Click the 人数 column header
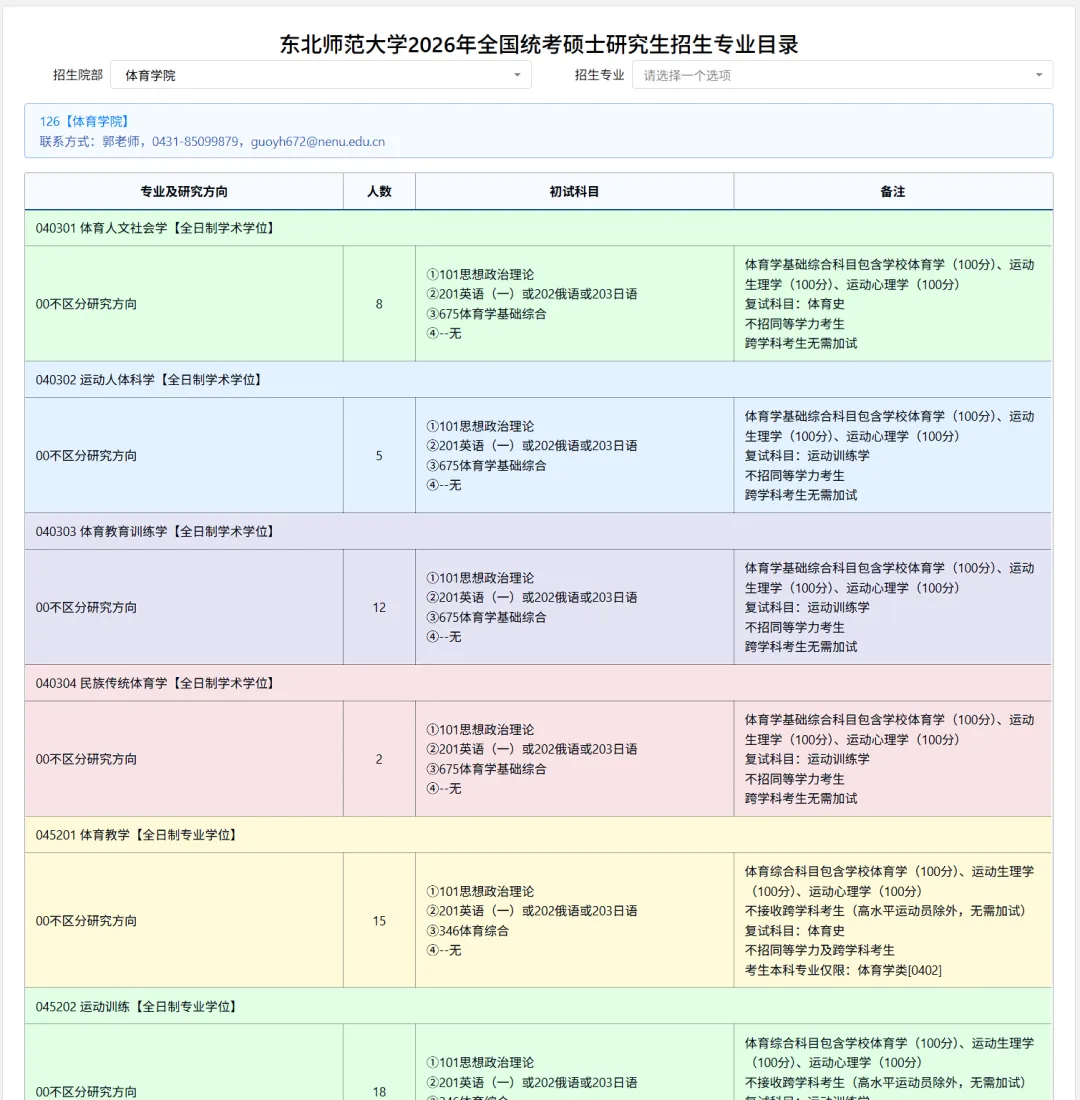 click(x=379, y=192)
